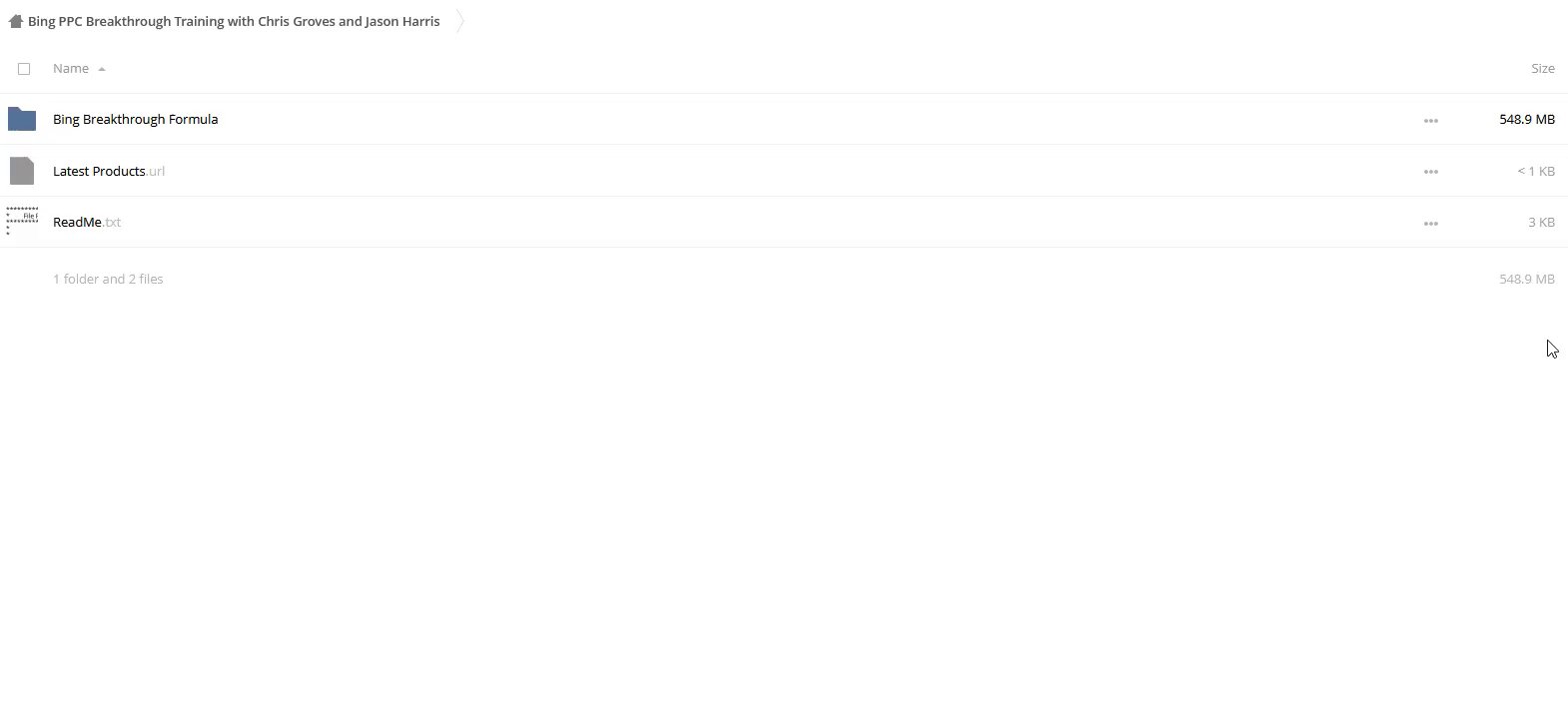Click the '1 folder and 2 files' summary
This screenshot has width=1568, height=711.
[x=108, y=279]
